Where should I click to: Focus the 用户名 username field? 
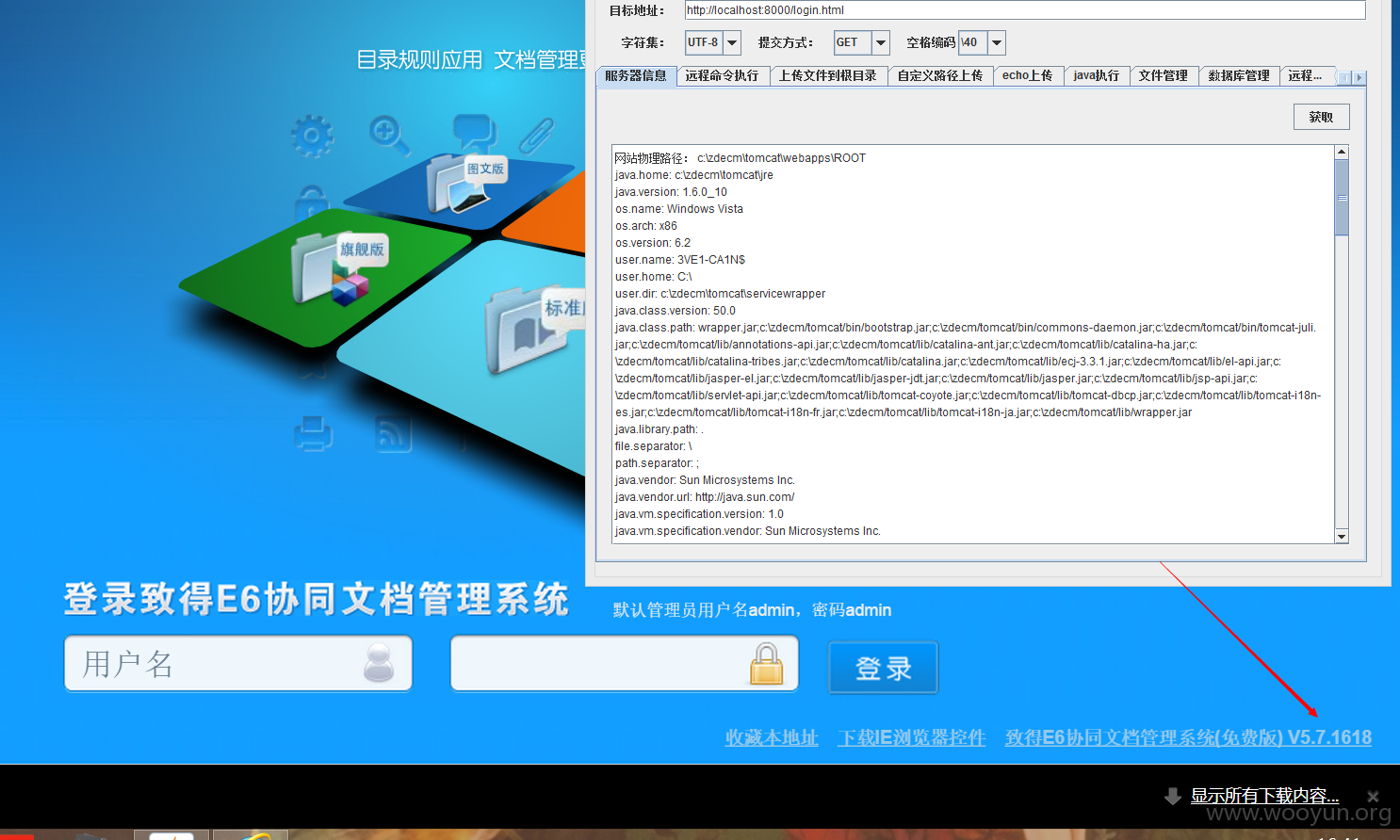coord(238,663)
